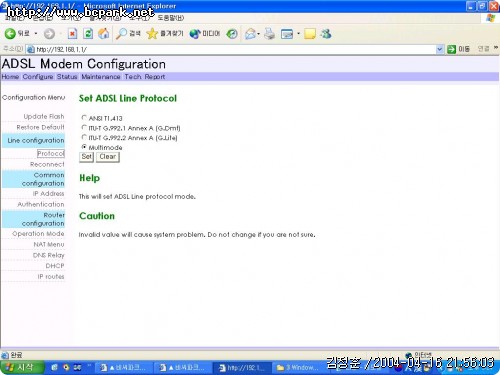Select the Multimode radio option
This screenshot has width=500, height=375.
point(84,147)
